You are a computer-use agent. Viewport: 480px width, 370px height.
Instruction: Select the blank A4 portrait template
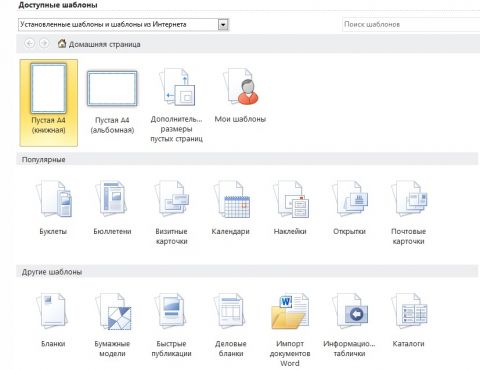[x=49, y=103]
